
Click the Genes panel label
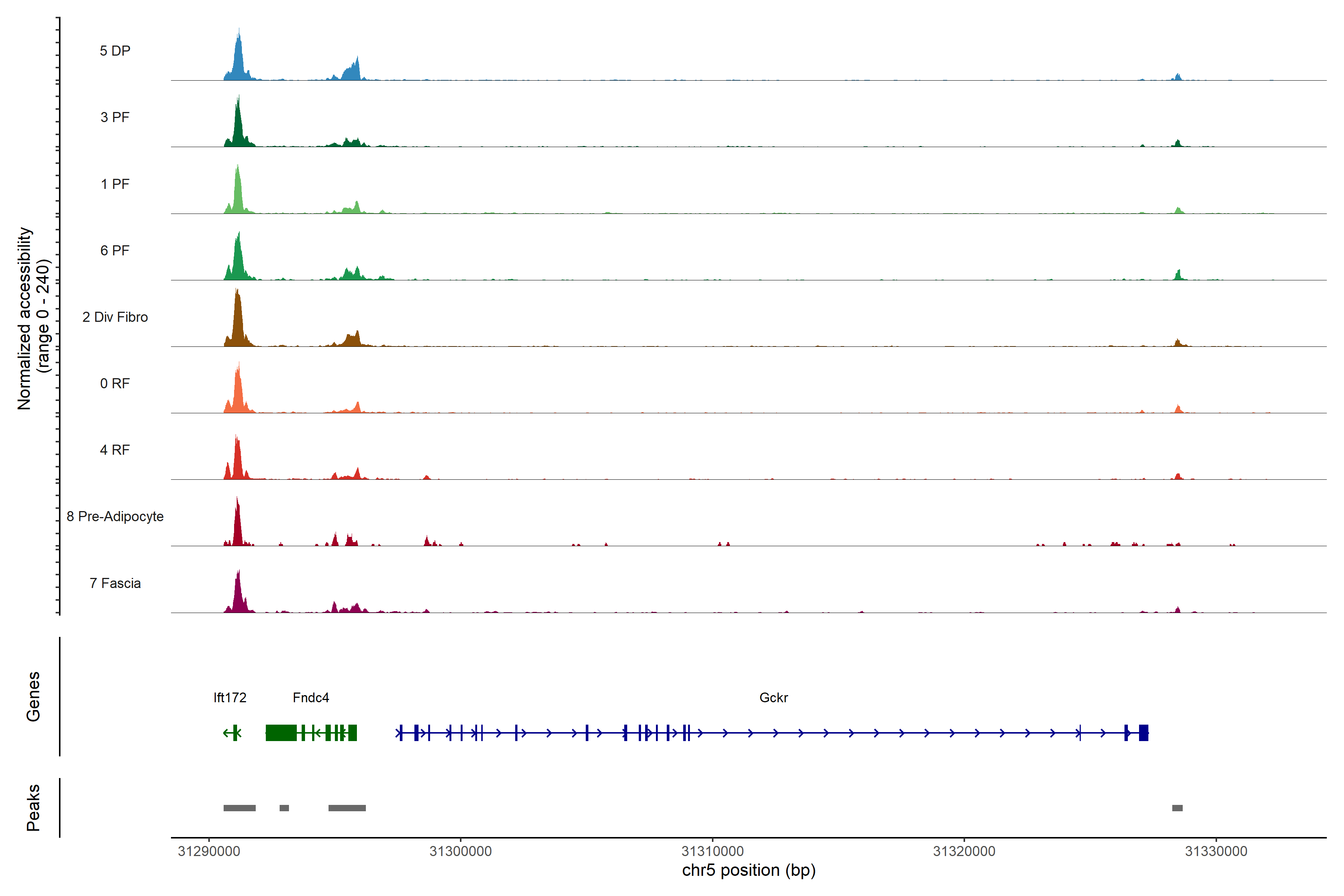[33, 697]
